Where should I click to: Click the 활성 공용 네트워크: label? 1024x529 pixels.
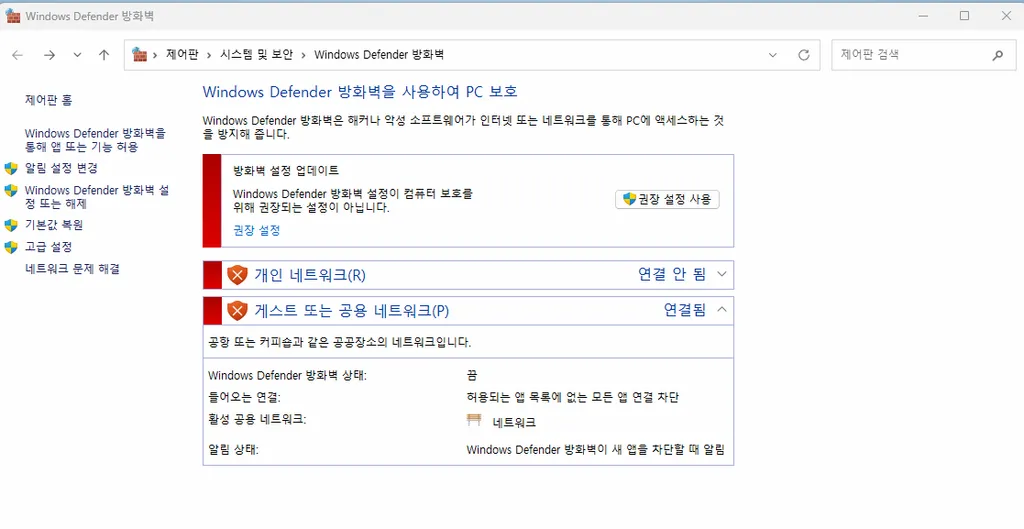[x=257, y=419]
